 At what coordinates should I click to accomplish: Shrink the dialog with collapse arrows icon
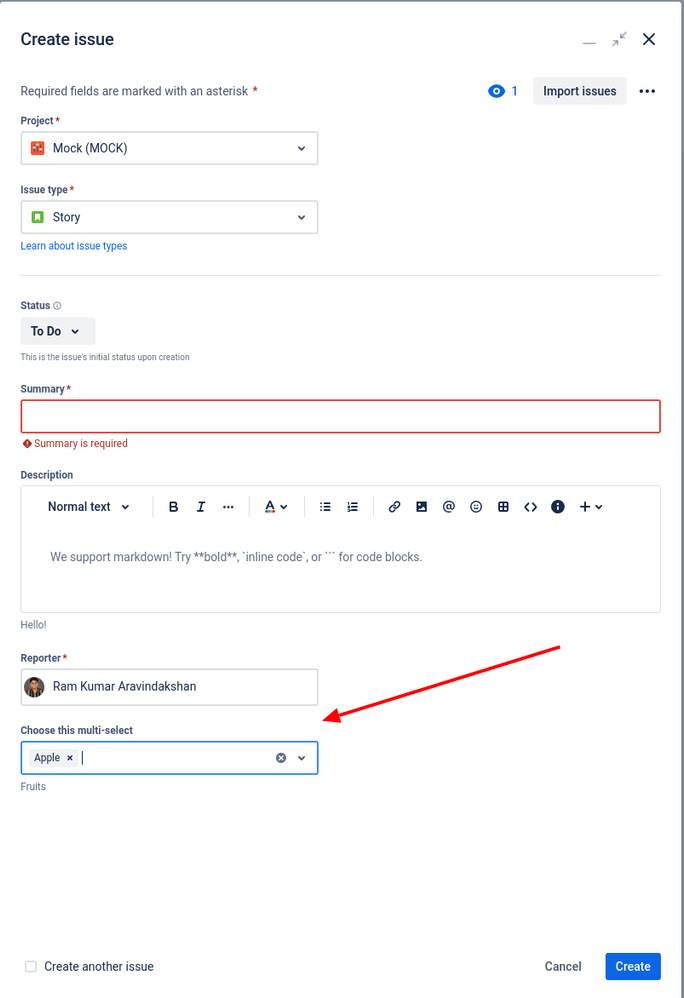point(619,39)
